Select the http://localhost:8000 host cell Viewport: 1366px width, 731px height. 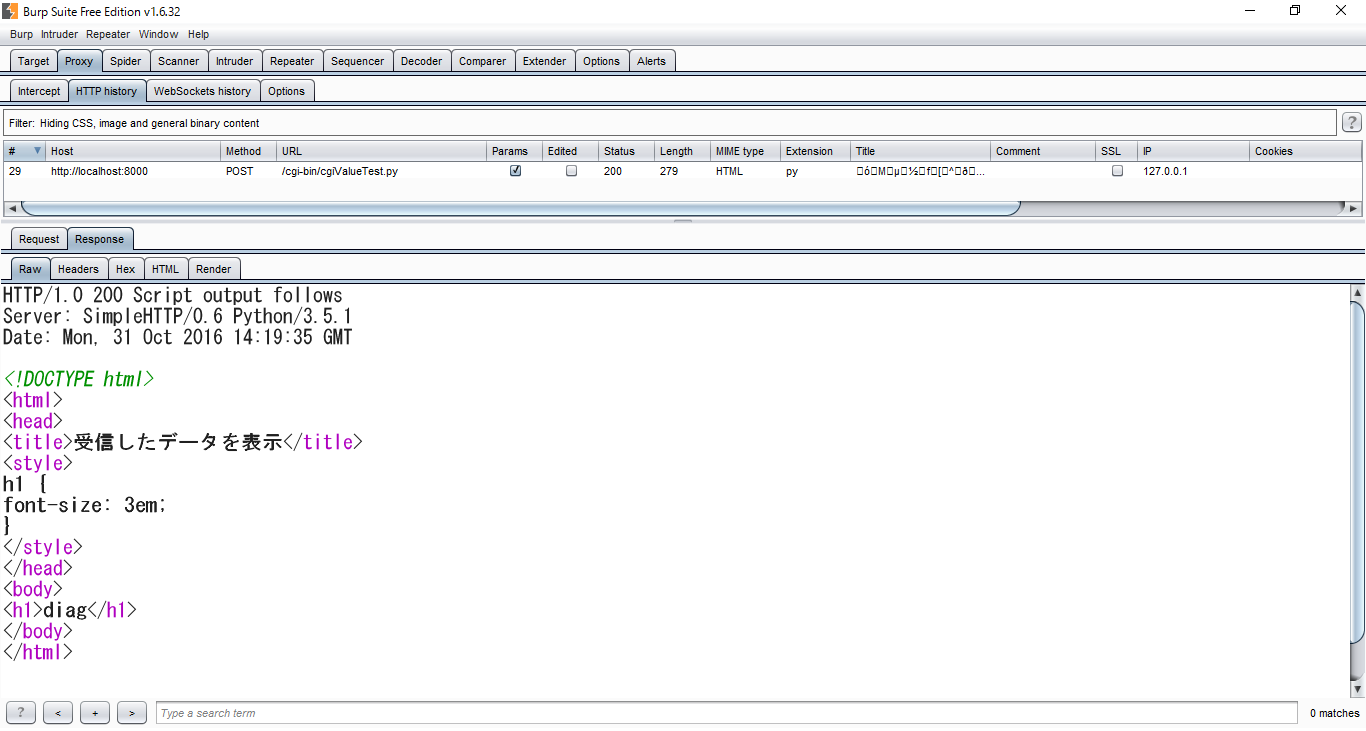coord(133,171)
